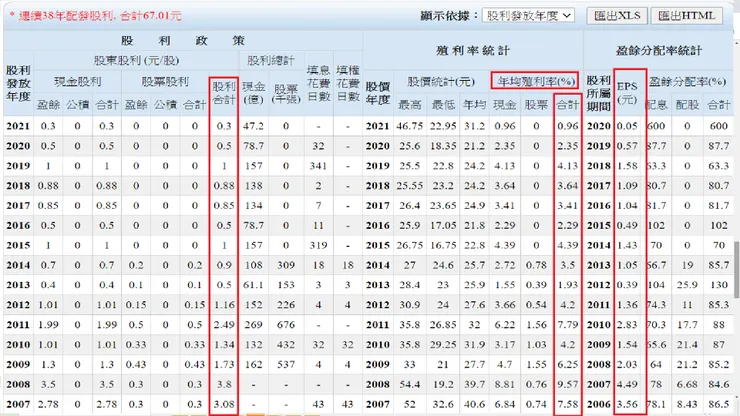The width and height of the screenshot is (740, 416).
Task: Click the 年均殖利率(%) column header
Action: click(535, 81)
